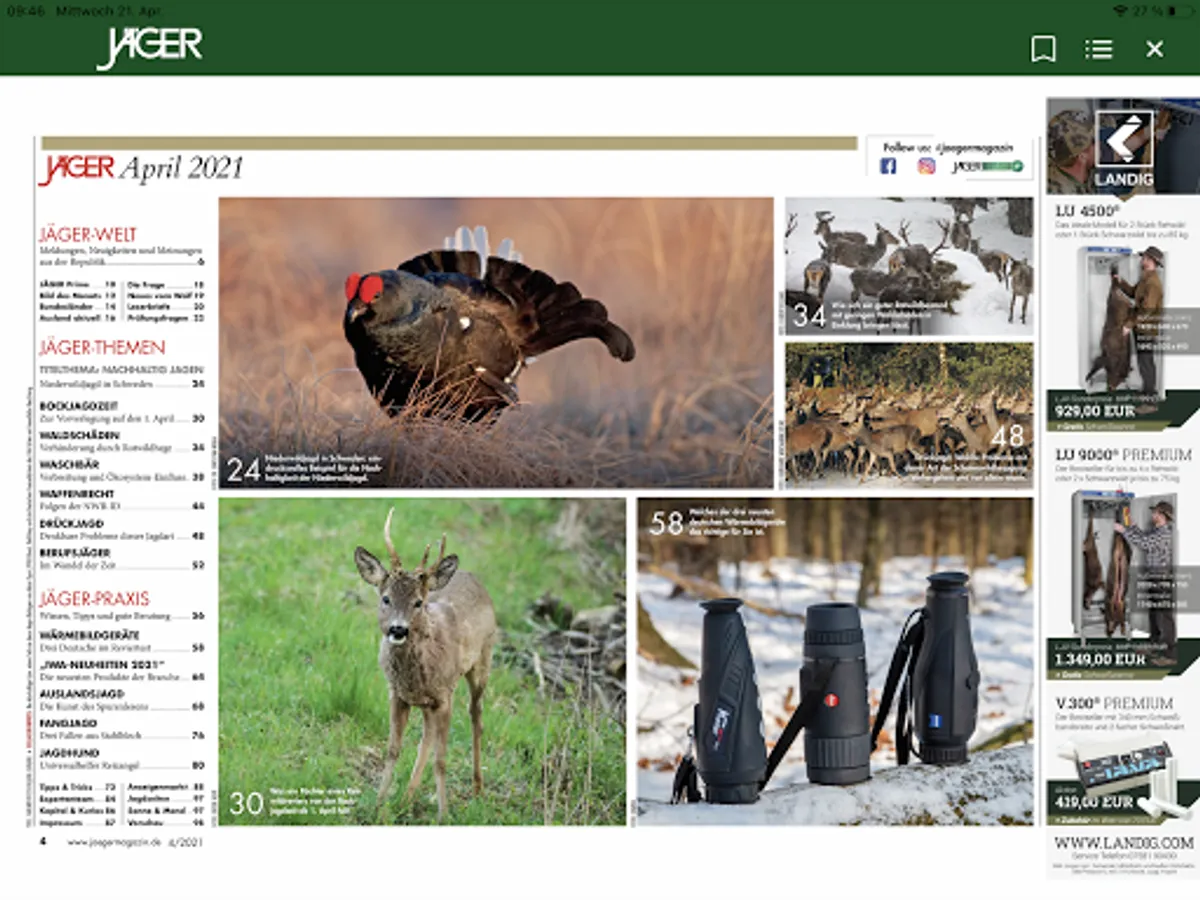
Task: Select the JÄGER-THEMEN section heading
Action: point(102,348)
